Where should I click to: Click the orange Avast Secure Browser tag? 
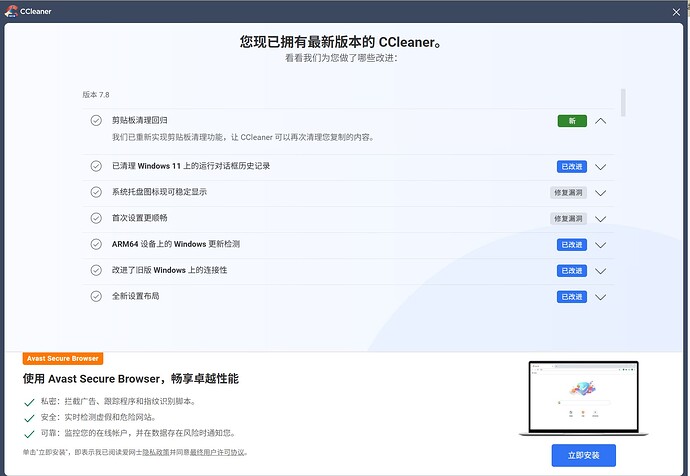pos(63,359)
